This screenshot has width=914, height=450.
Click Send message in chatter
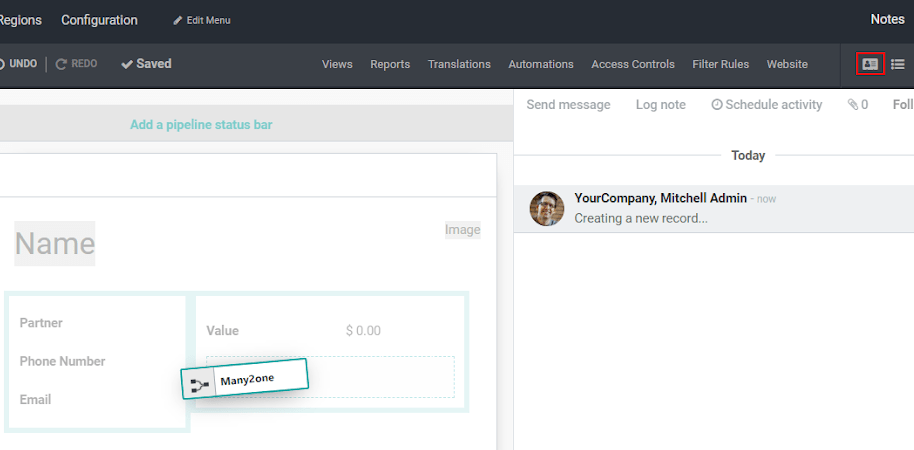(568, 105)
